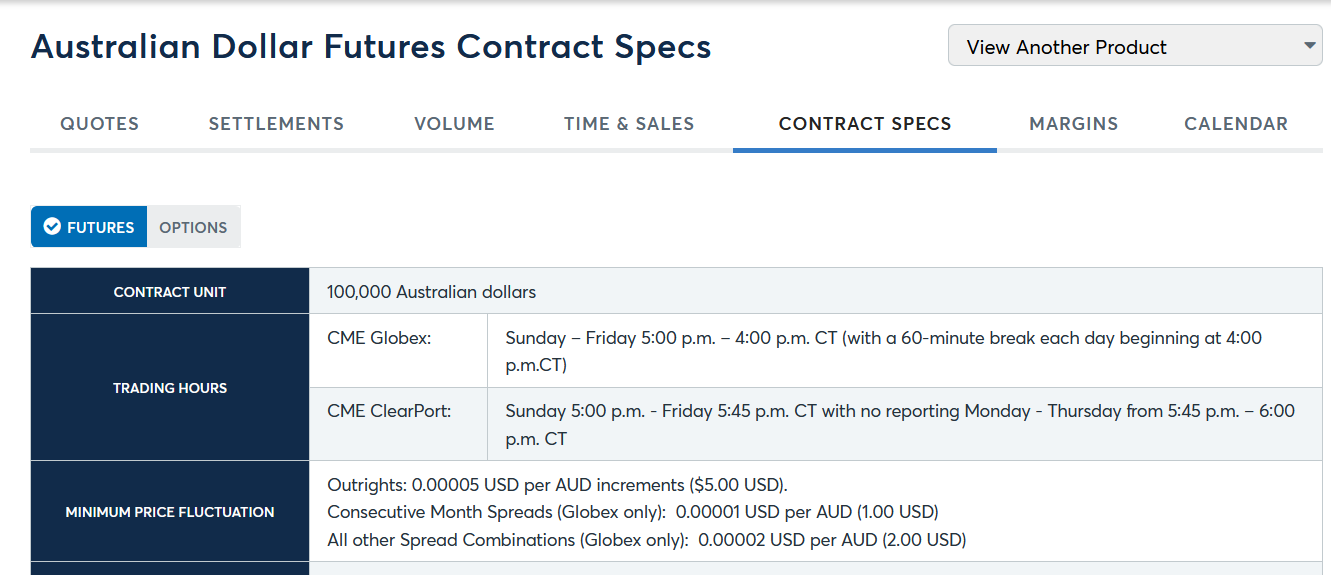This screenshot has width=1331, height=575.
Task: Click the Contract Unit row header
Action: 170,292
